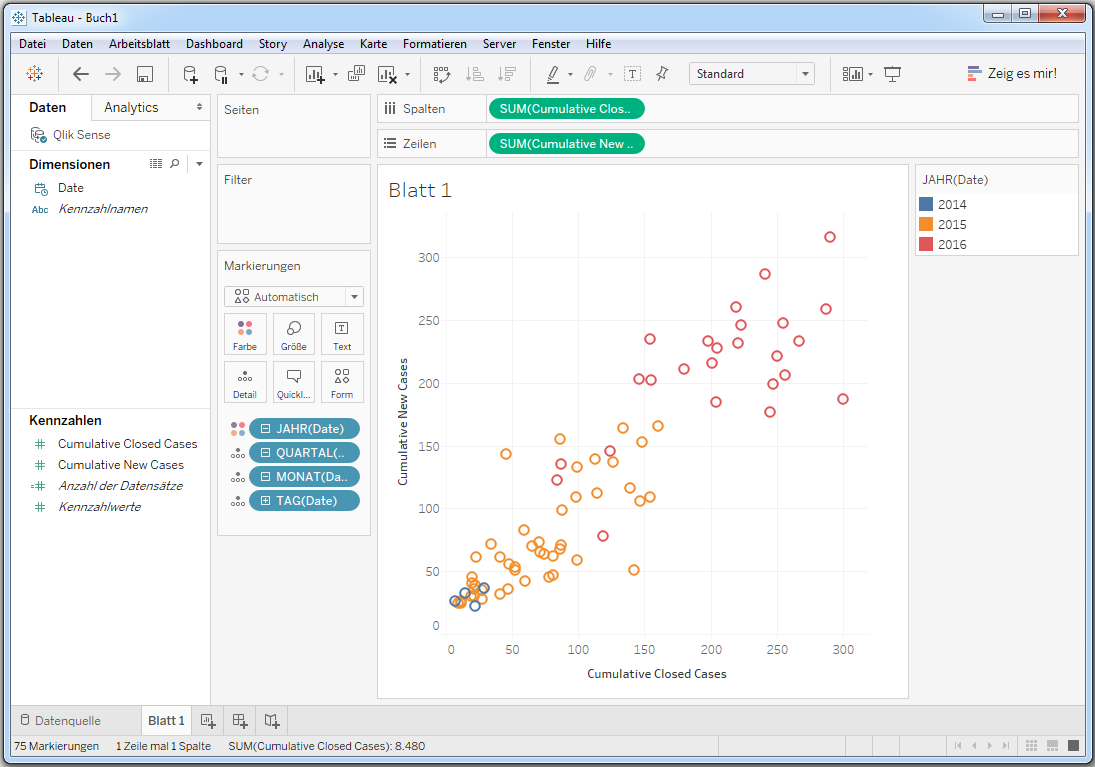Click the fix axes pin icon

click(662, 73)
